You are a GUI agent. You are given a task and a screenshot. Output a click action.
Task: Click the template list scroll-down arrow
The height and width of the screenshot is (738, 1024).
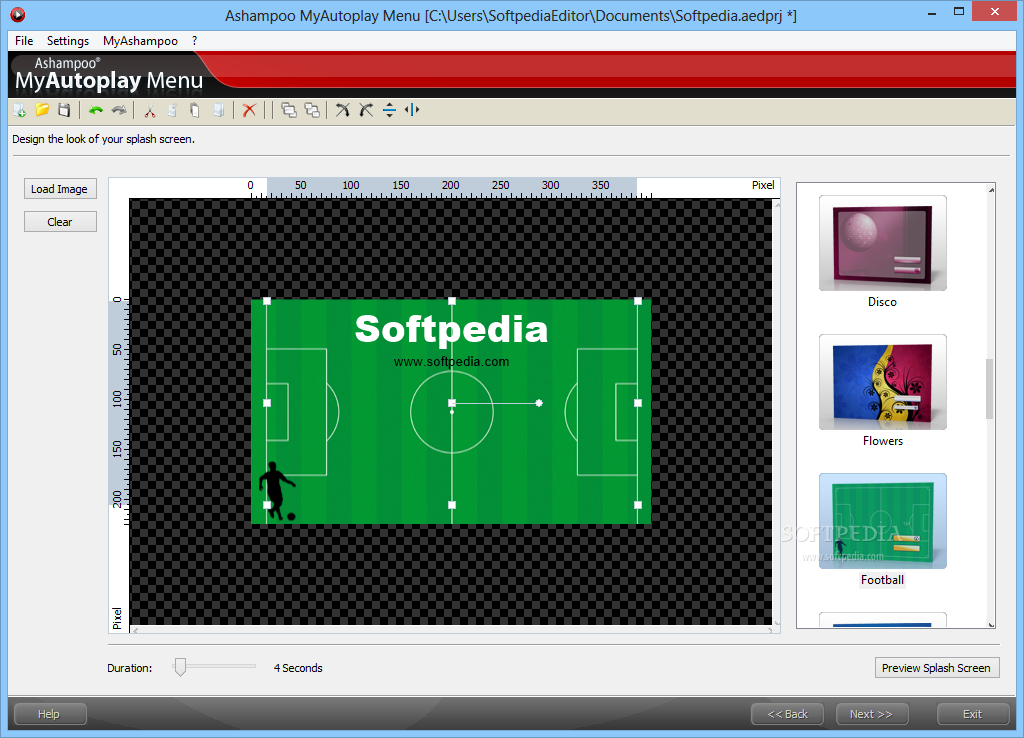(x=991, y=624)
